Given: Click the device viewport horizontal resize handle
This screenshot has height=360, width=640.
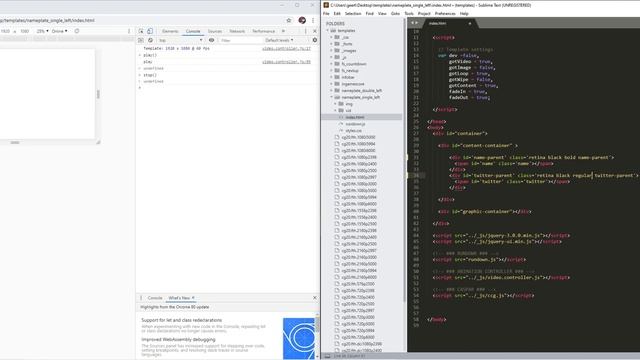Looking at the screenshot, I should (x=98, y=94).
